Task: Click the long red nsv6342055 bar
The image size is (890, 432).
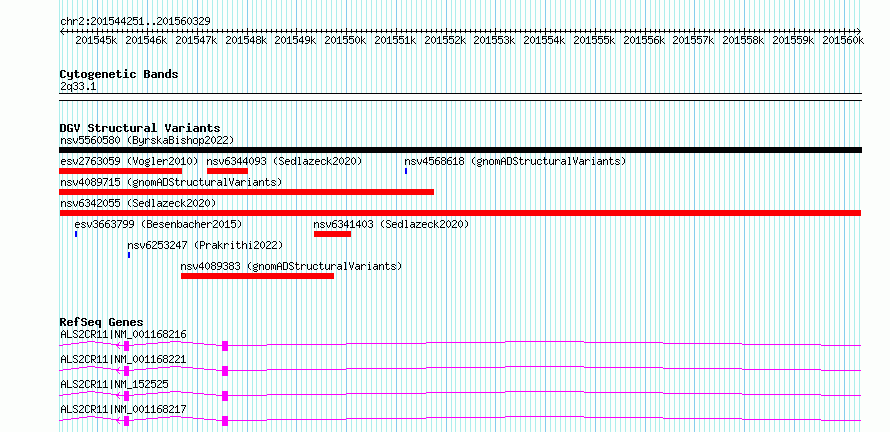Action: [x=460, y=213]
